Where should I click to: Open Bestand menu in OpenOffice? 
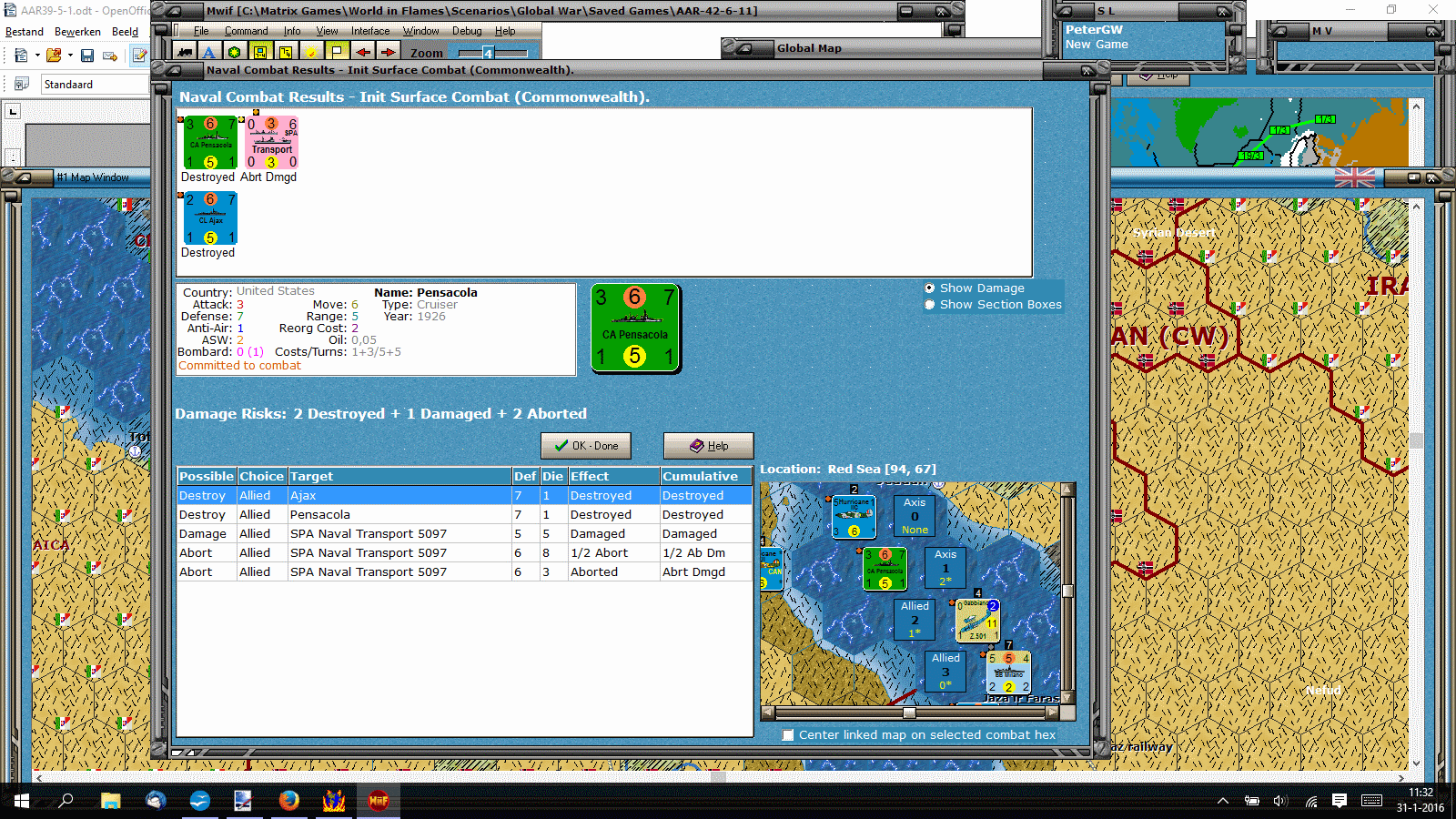25,32
